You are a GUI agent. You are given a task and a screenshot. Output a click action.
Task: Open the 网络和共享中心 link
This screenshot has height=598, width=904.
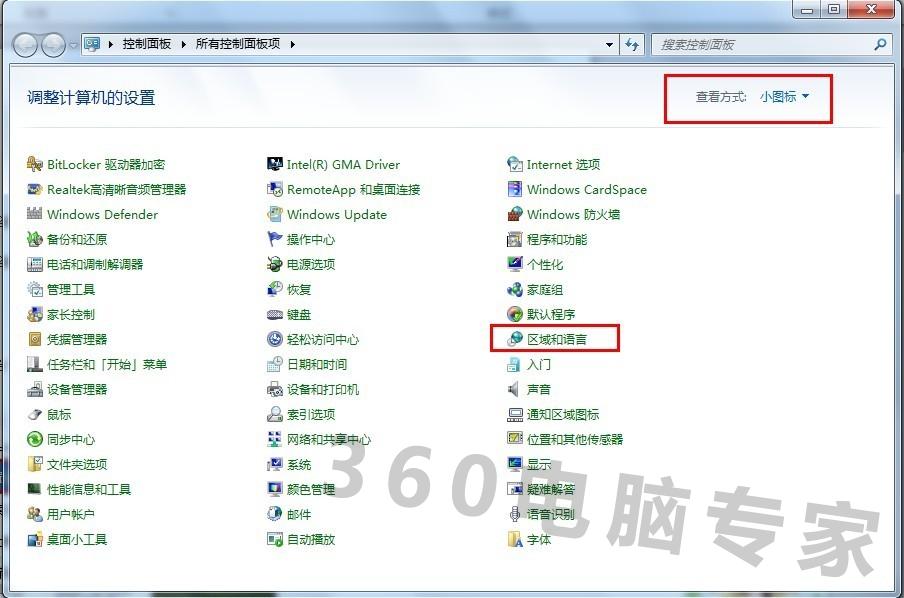point(329,439)
